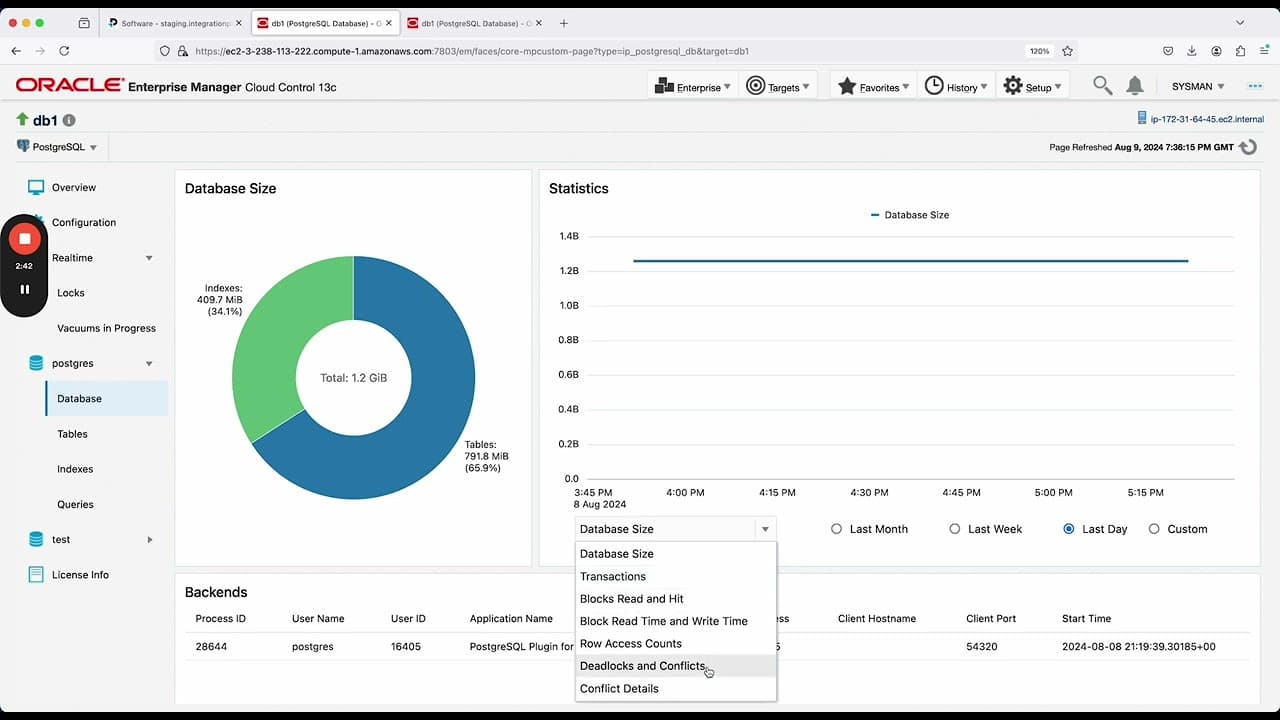
Task: Click the Targets icon in the toolbar
Action: [x=757, y=86]
